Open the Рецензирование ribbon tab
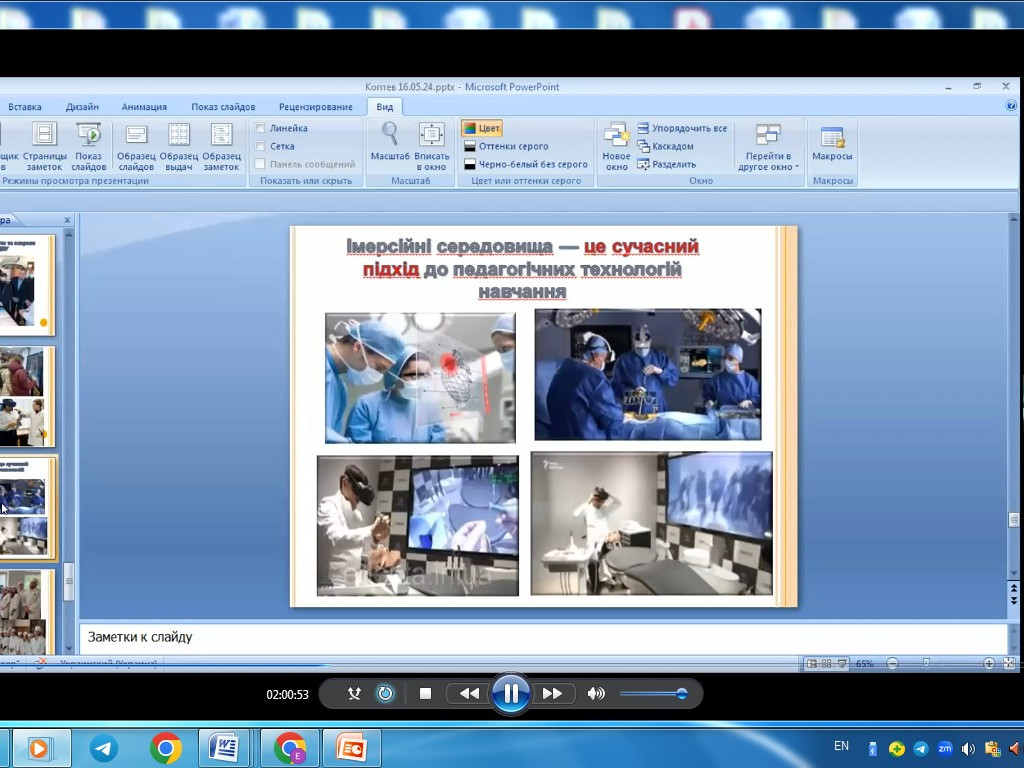 (315, 106)
